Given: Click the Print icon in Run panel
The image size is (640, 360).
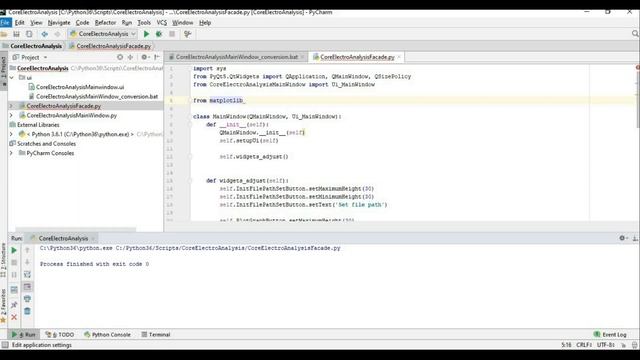Looking at the screenshot, I should tap(27, 299).
